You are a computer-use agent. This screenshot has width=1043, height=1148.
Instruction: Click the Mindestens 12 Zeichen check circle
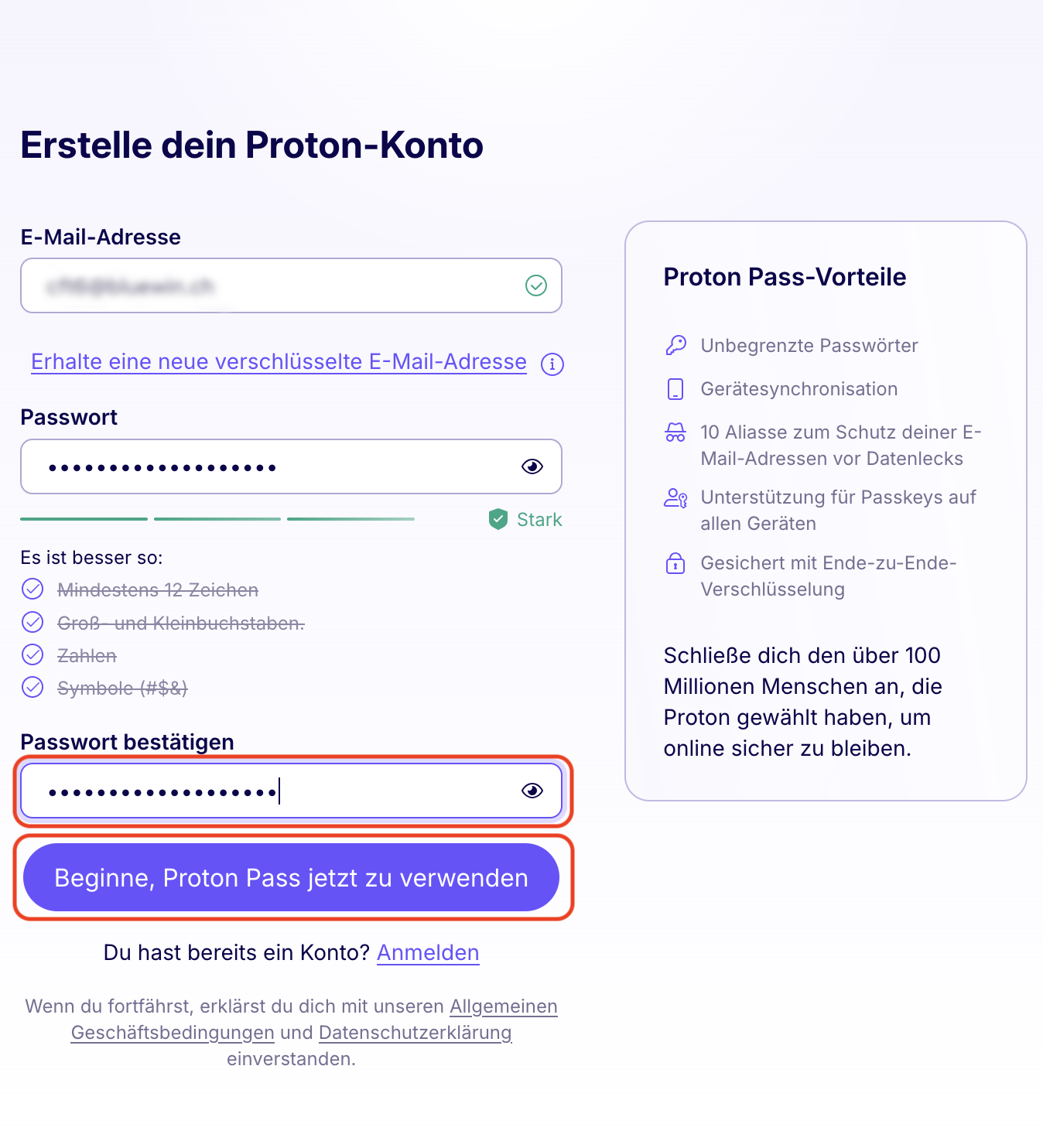(32, 589)
